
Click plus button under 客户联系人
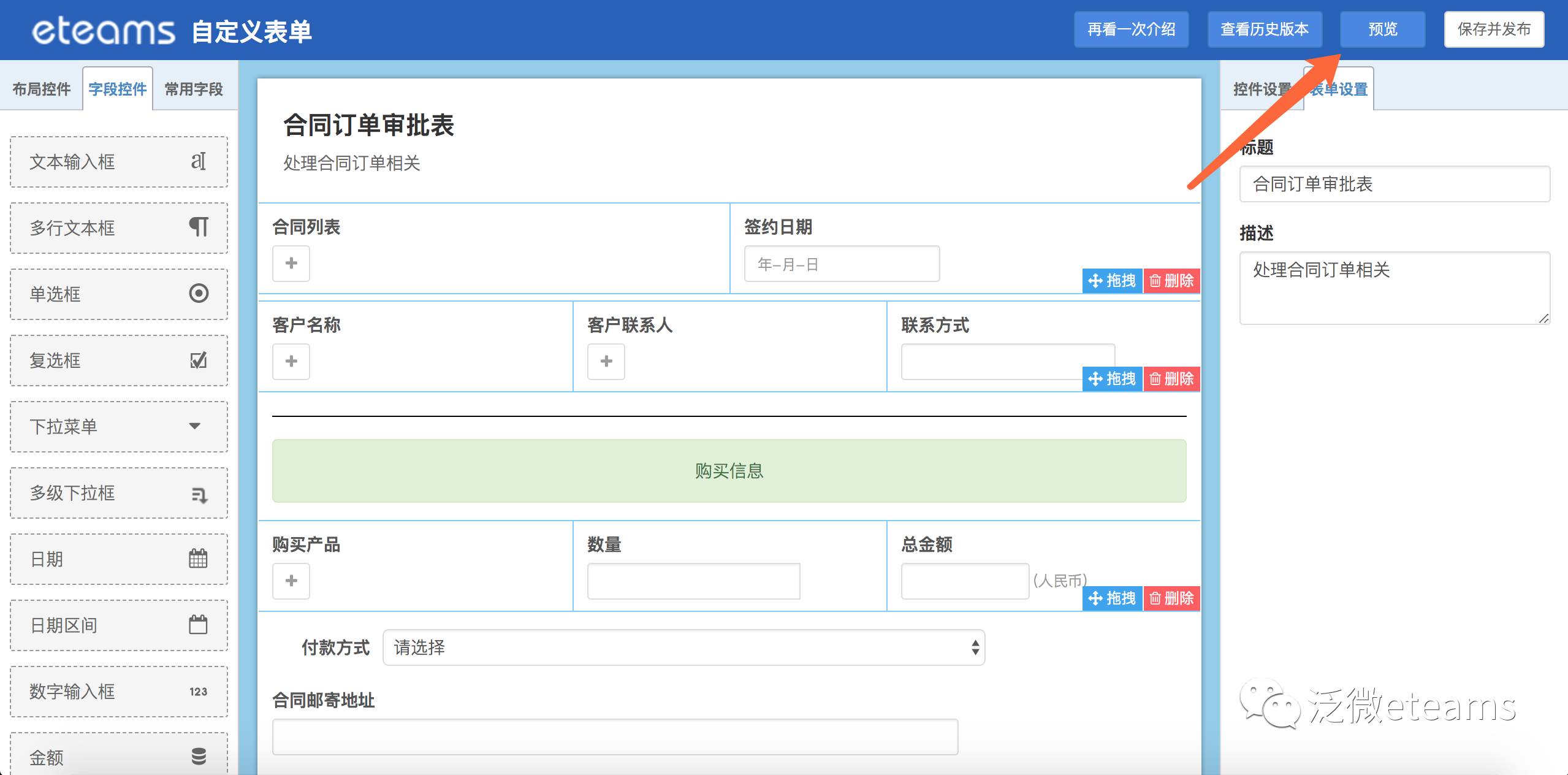[606, 362]
